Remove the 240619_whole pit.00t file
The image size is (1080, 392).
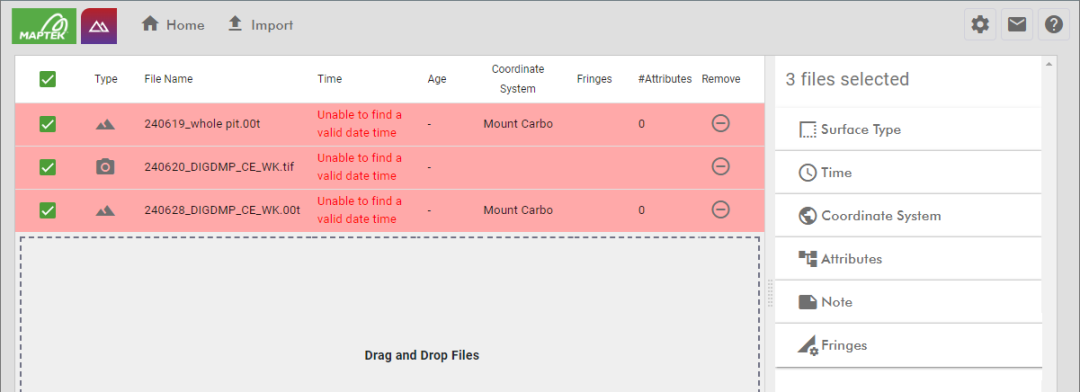tap(720, 123)
